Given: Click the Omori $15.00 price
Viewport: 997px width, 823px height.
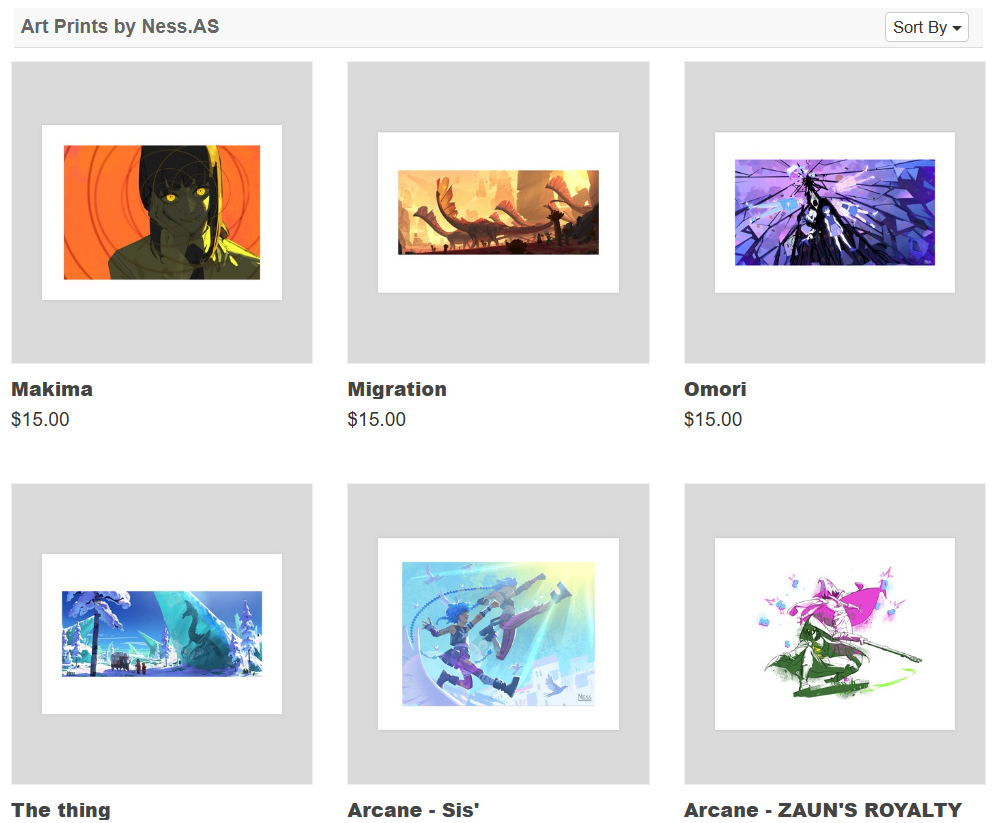Looking at the screenshot, I should tap(713, 420).
